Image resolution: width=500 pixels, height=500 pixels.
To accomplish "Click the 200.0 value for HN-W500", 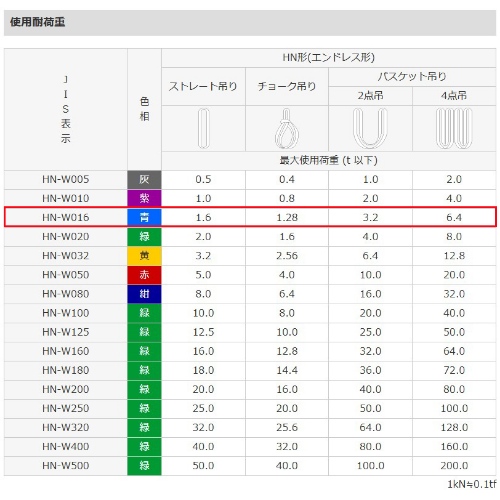I will pyautogui.click(x=454, y=465).
